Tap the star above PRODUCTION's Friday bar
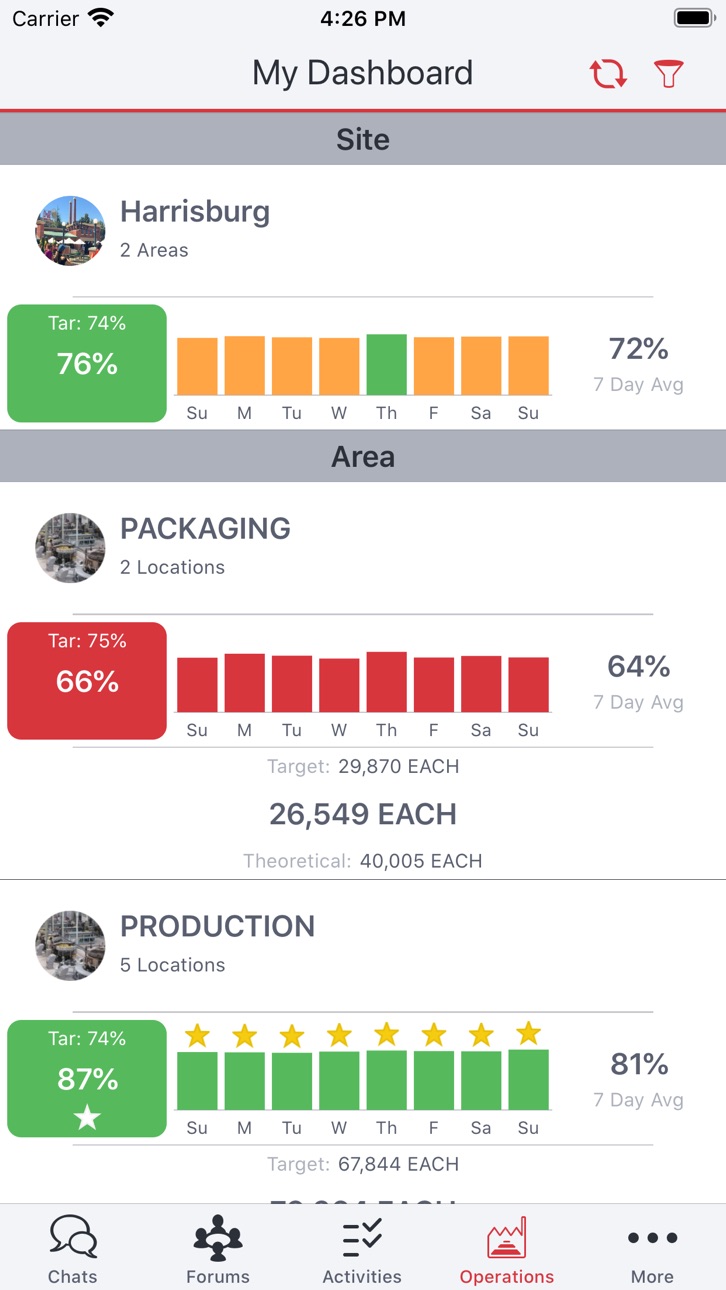The image size is (726, 1290). [434, 1035]
